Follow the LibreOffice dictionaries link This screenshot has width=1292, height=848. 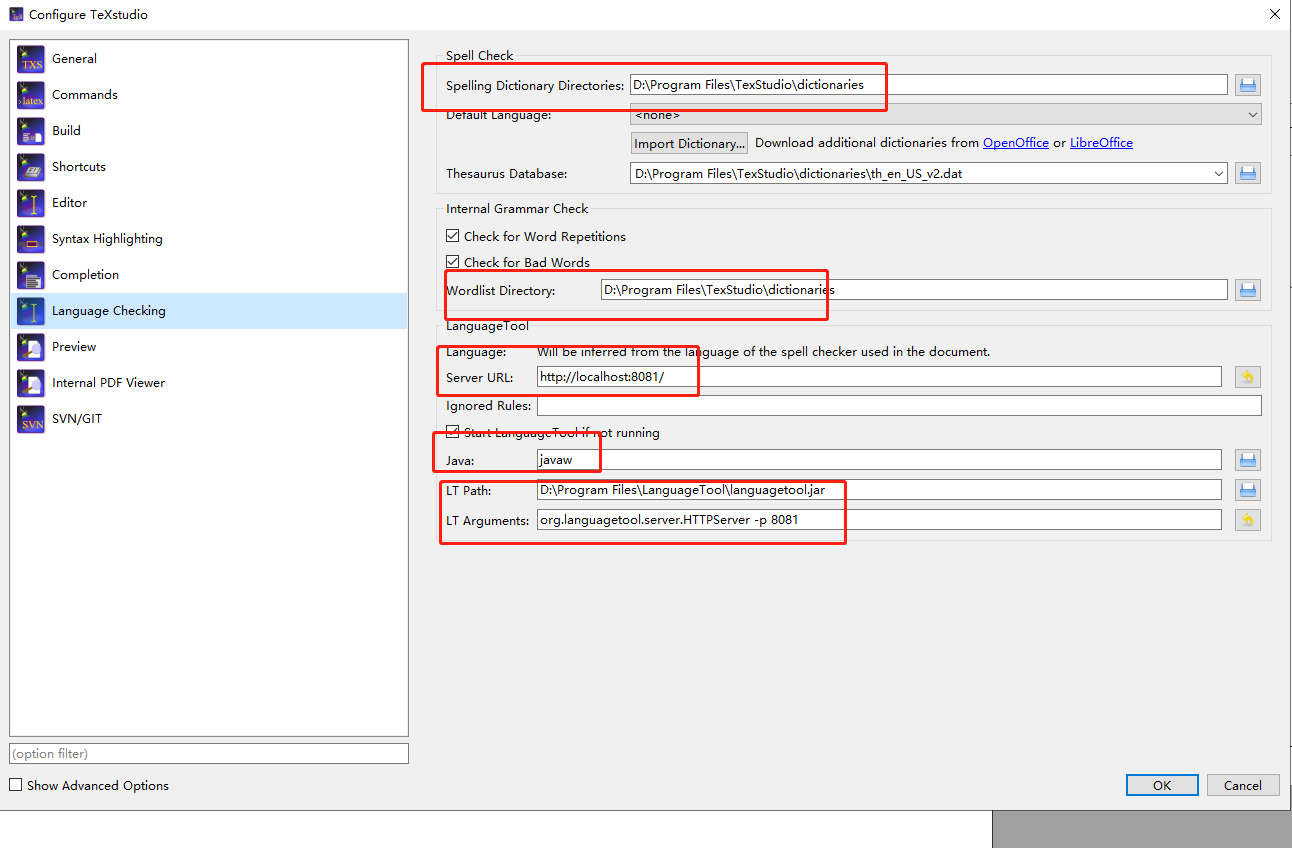click(x=1101, y=143)
